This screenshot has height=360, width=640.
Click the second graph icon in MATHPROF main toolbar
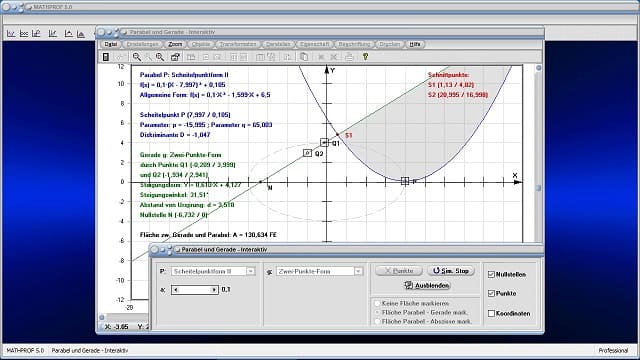pos(24,33)
